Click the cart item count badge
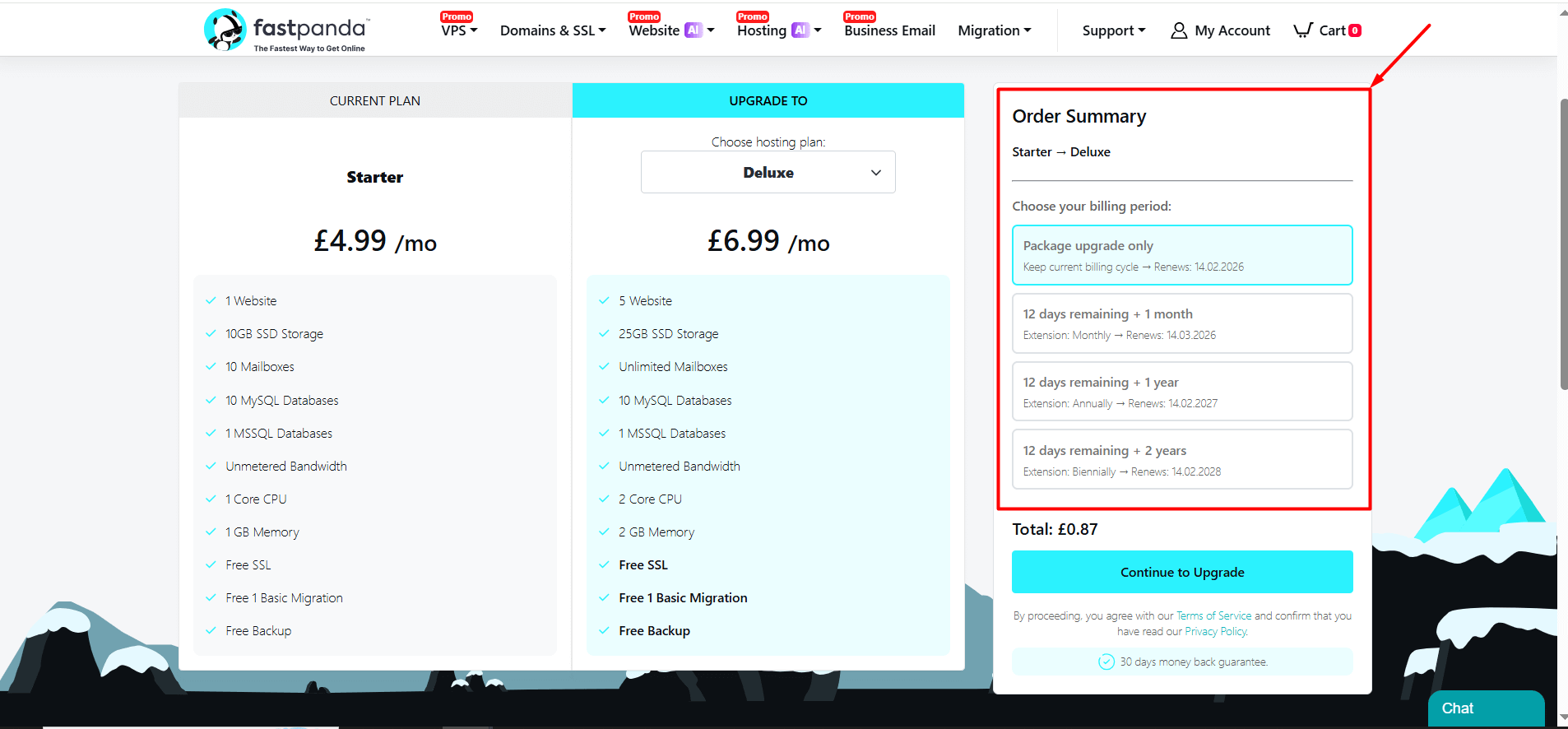The height and width of the screenshot is (729, 1568). coord(1355,30)
